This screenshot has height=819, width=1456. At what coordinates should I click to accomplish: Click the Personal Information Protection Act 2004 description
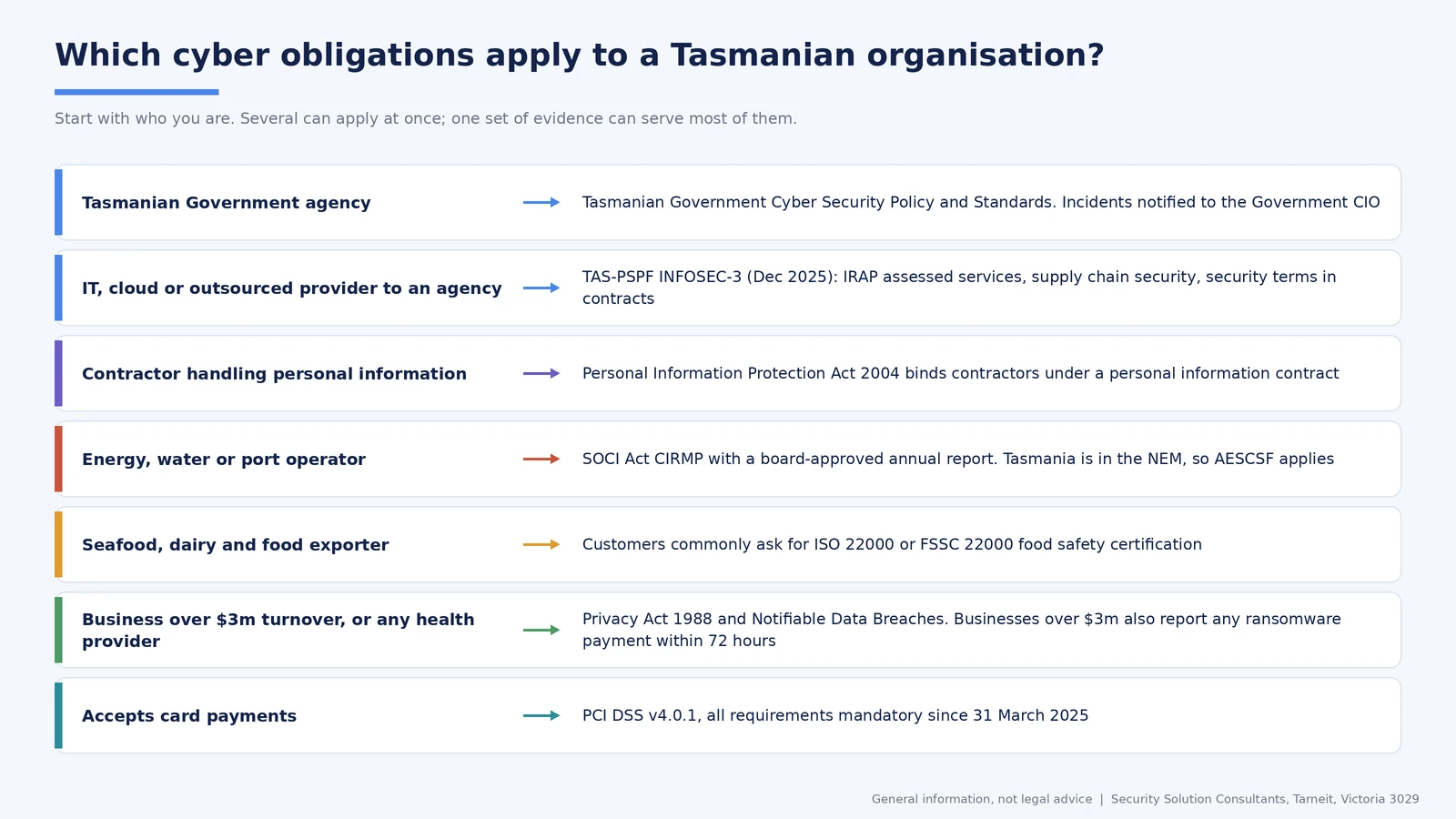pos(960,373)
